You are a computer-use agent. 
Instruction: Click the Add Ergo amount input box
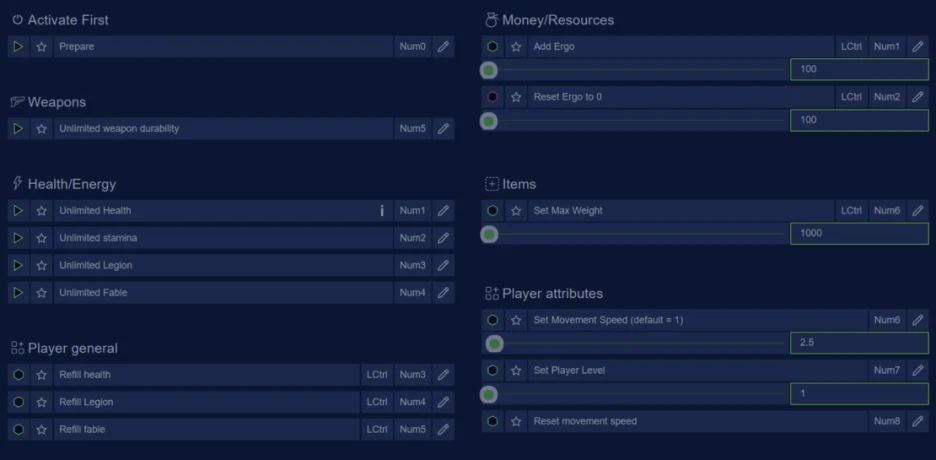pos(859,70)
